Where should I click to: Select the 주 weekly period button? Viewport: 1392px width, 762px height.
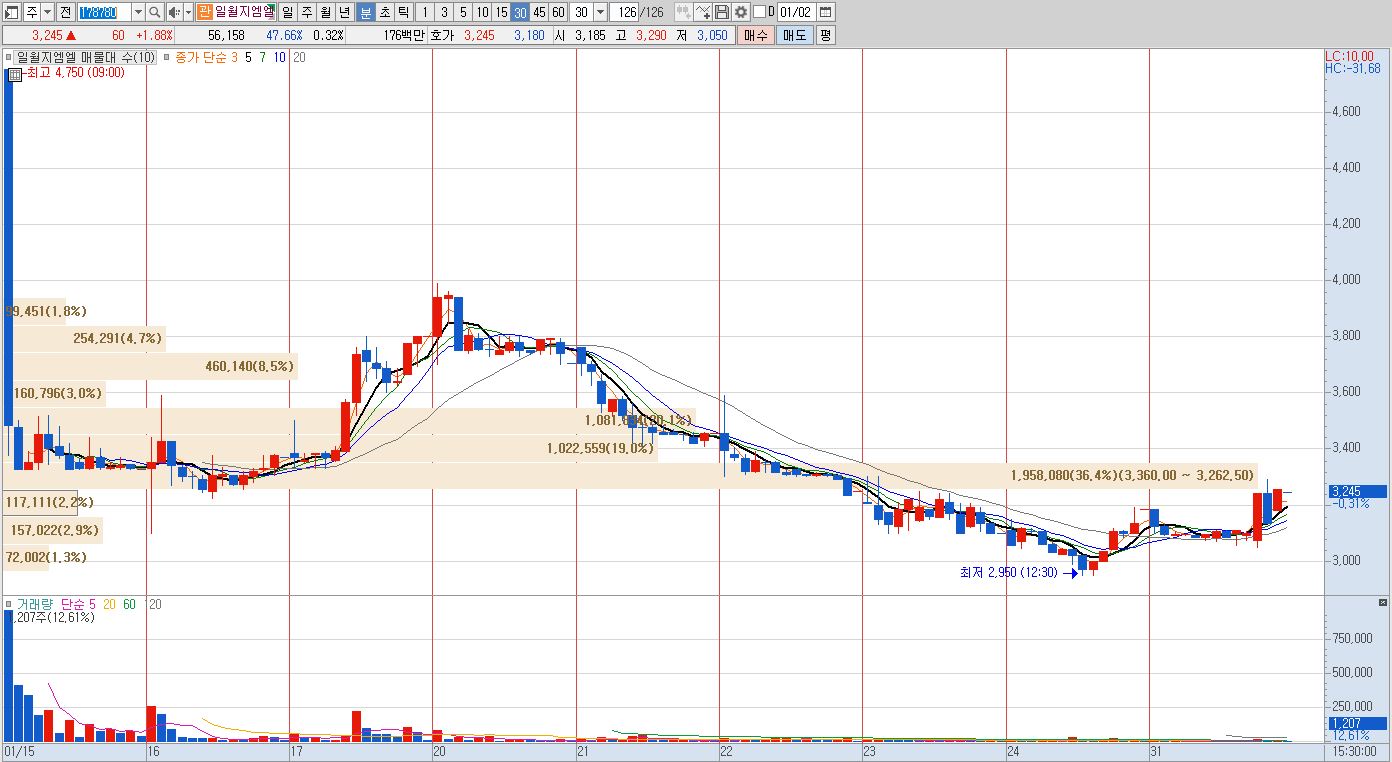click(307, 12)
